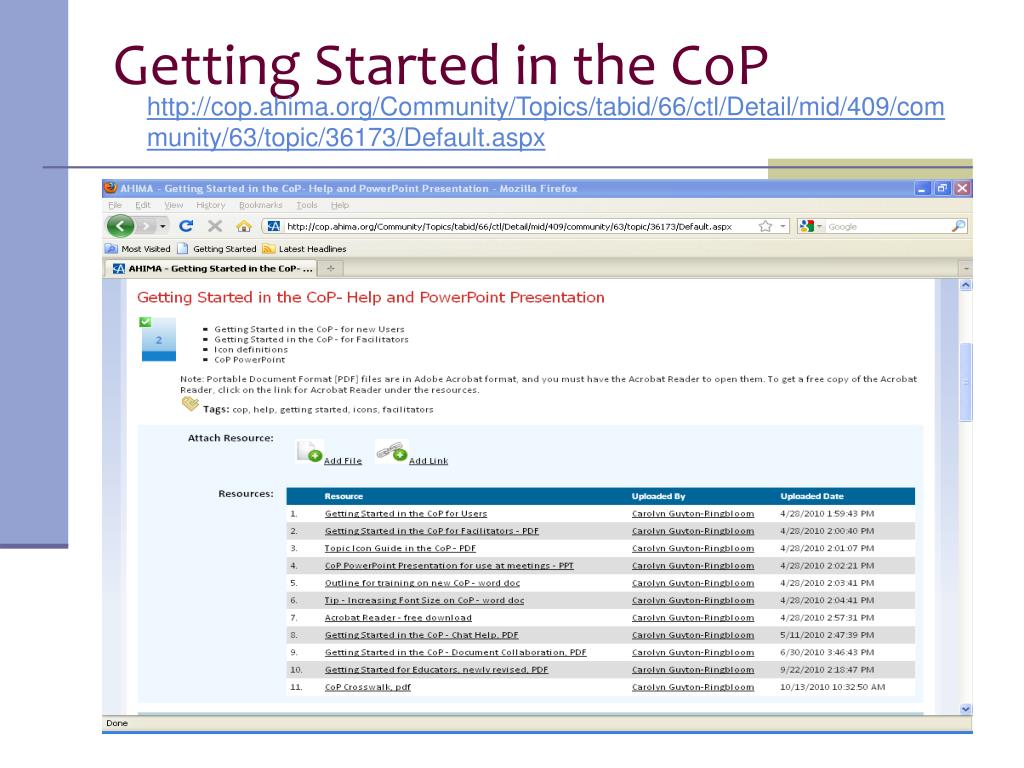
Task: Open the Help menu
Action: pyautogui.click(x=340, y=205)
